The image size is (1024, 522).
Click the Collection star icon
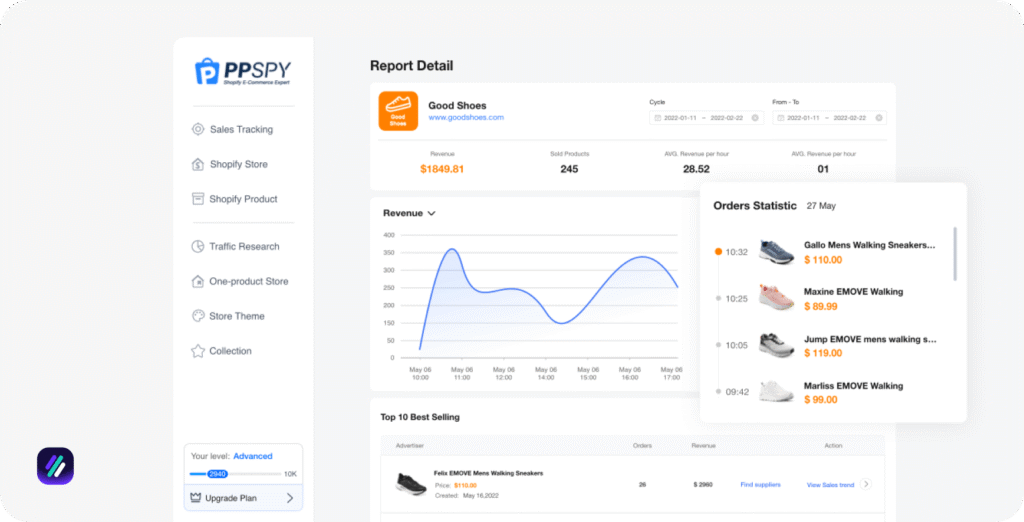[198, 351]
